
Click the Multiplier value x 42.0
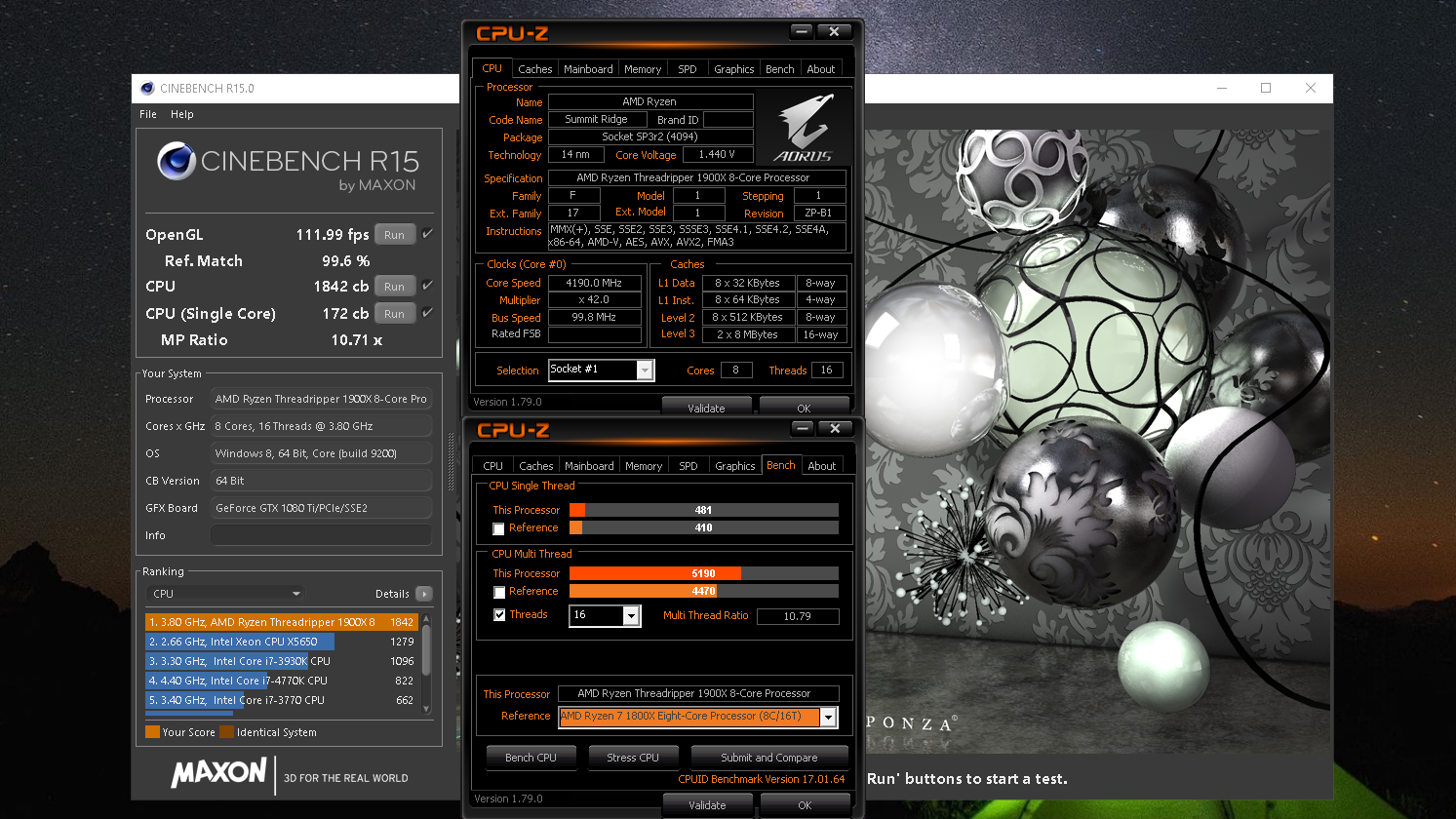pos(594,300)
